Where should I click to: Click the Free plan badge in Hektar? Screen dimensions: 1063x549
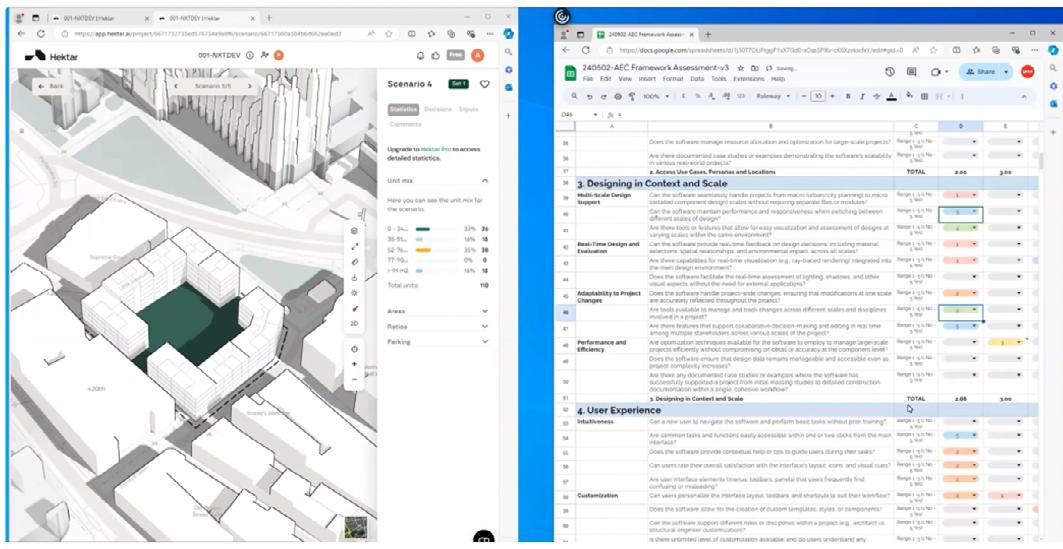[x=456, y=56]
